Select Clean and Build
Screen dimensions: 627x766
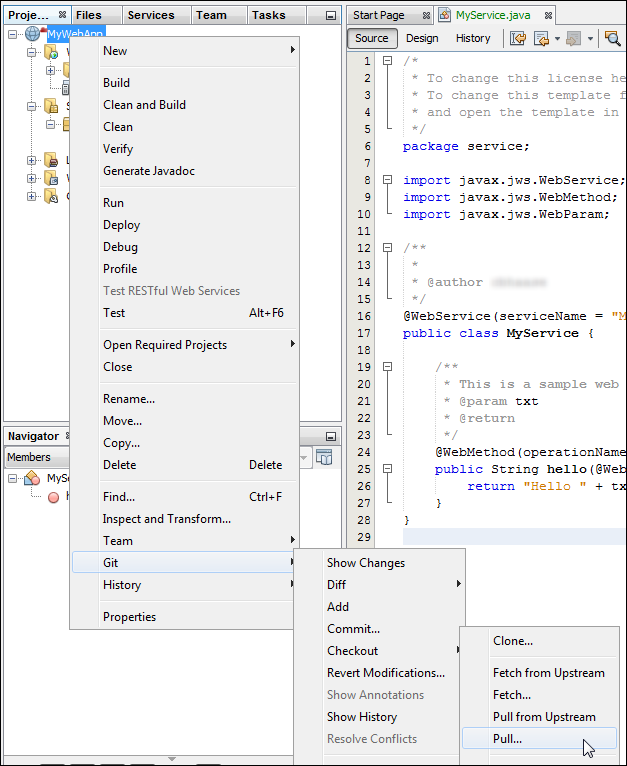(x=185, y=105)
